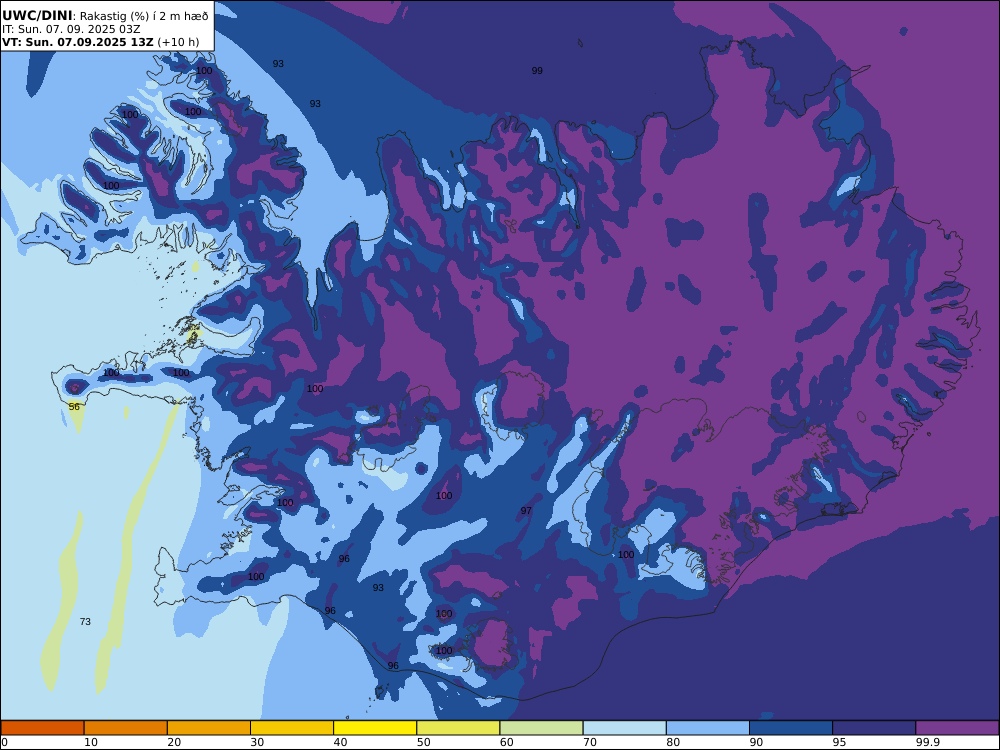
Task: Click the "73" humidity value over the sea
Action: point(85,621)
